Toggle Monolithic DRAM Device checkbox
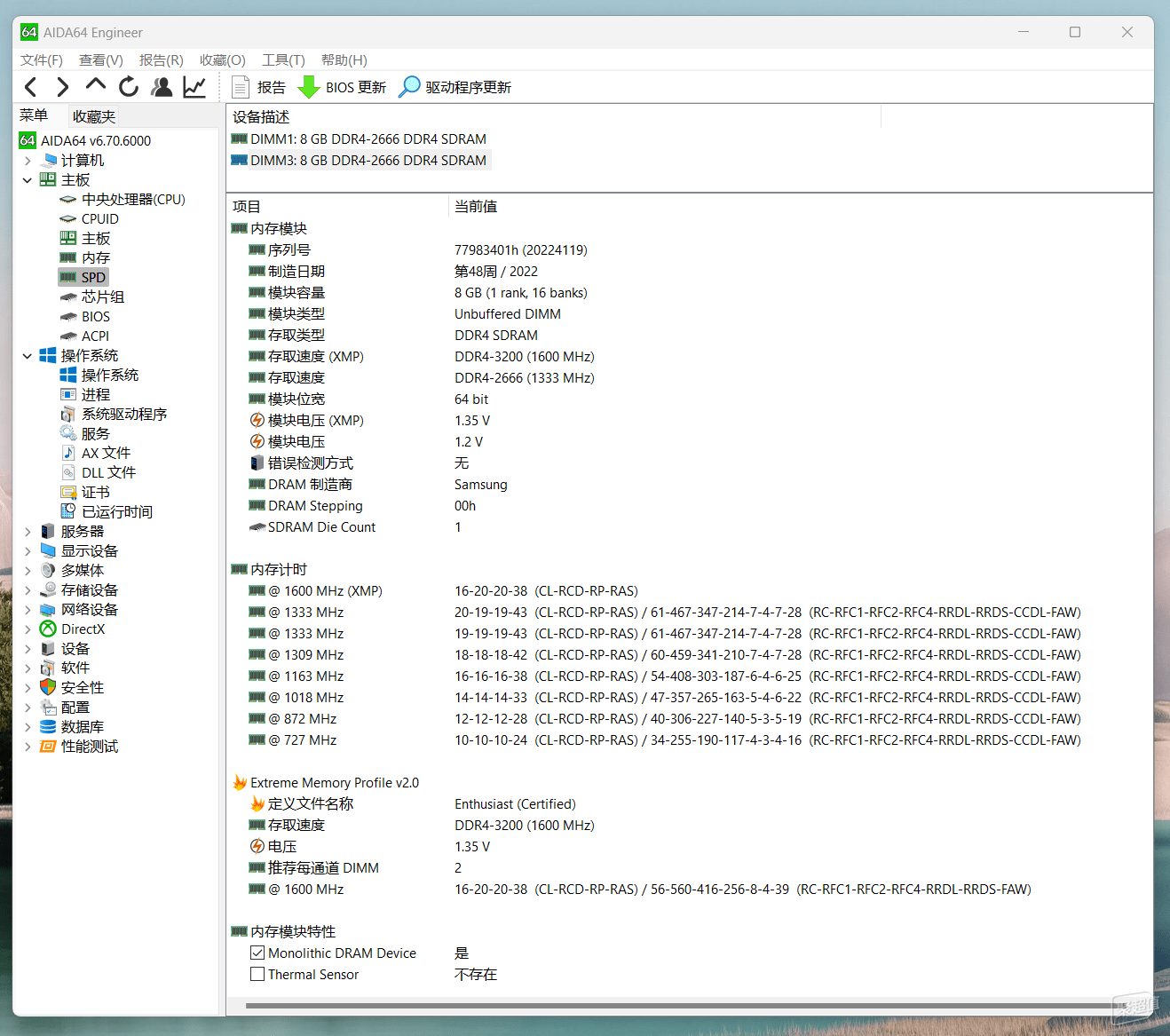The width and height of the screenshot is (1170, 1036). [x=257, y=953]
